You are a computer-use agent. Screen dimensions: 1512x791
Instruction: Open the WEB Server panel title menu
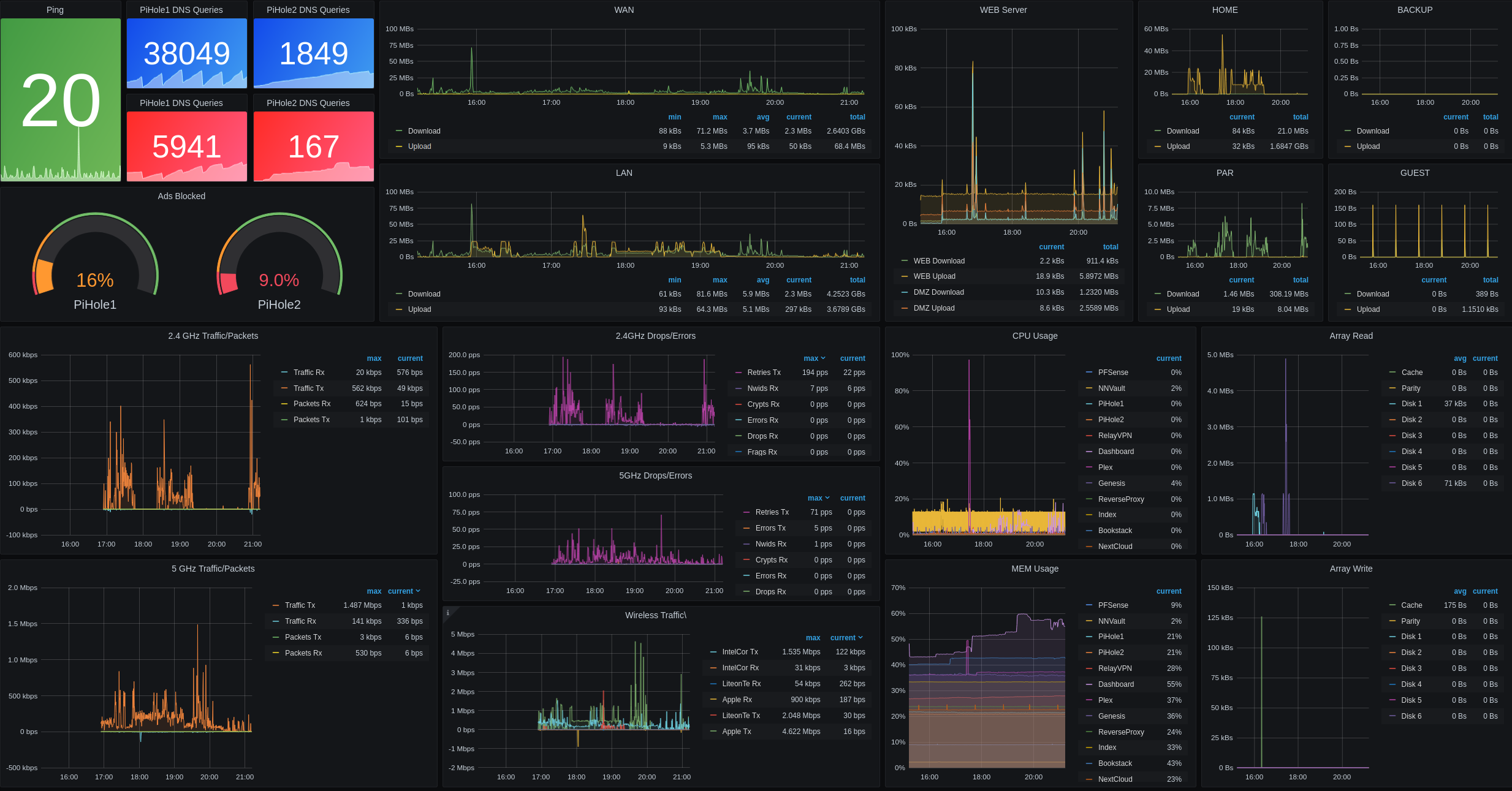pyautogui.click(x=1003, y=10)
